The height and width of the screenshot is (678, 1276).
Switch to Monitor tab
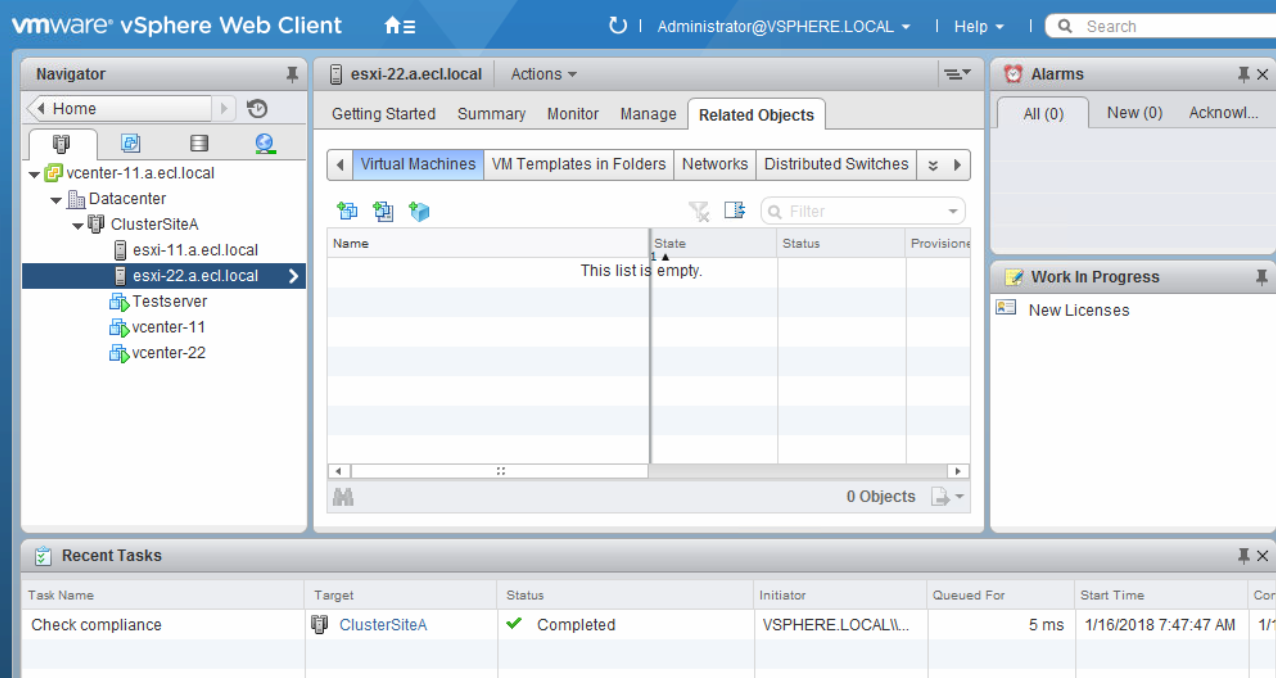[573, 114]
